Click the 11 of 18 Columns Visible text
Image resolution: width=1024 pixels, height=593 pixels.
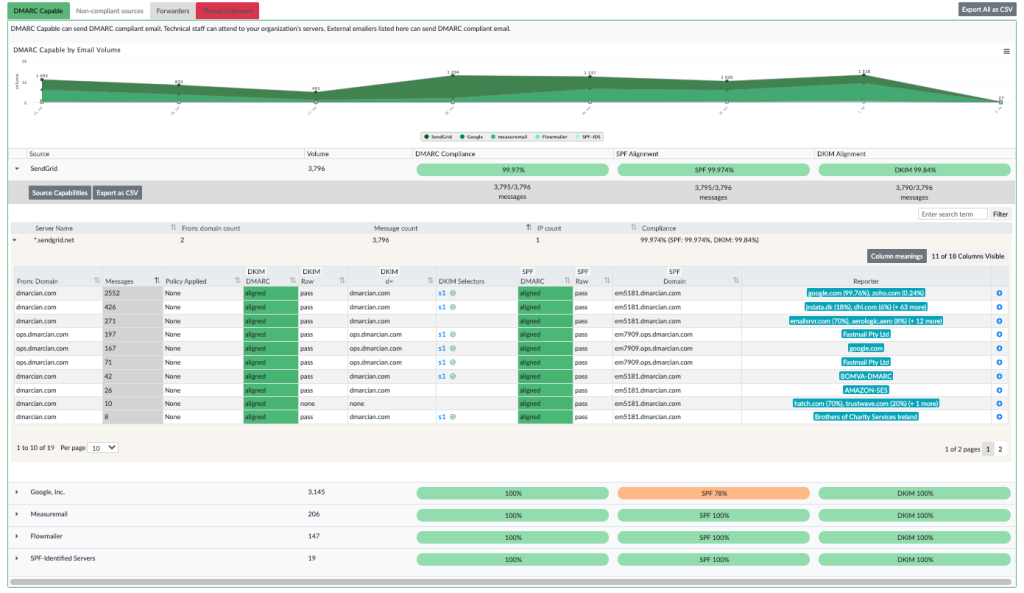click(x=968, y=256)
